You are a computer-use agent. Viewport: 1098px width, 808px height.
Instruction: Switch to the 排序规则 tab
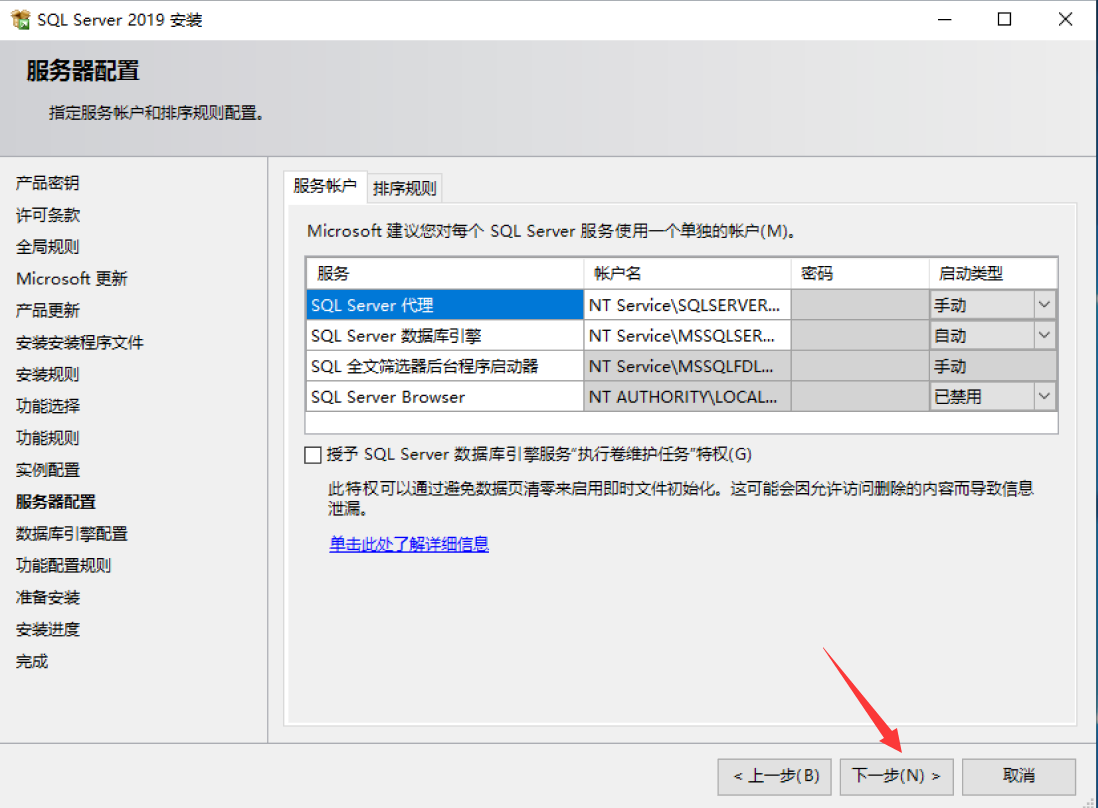pyautogui.click(x=405, y=188)
